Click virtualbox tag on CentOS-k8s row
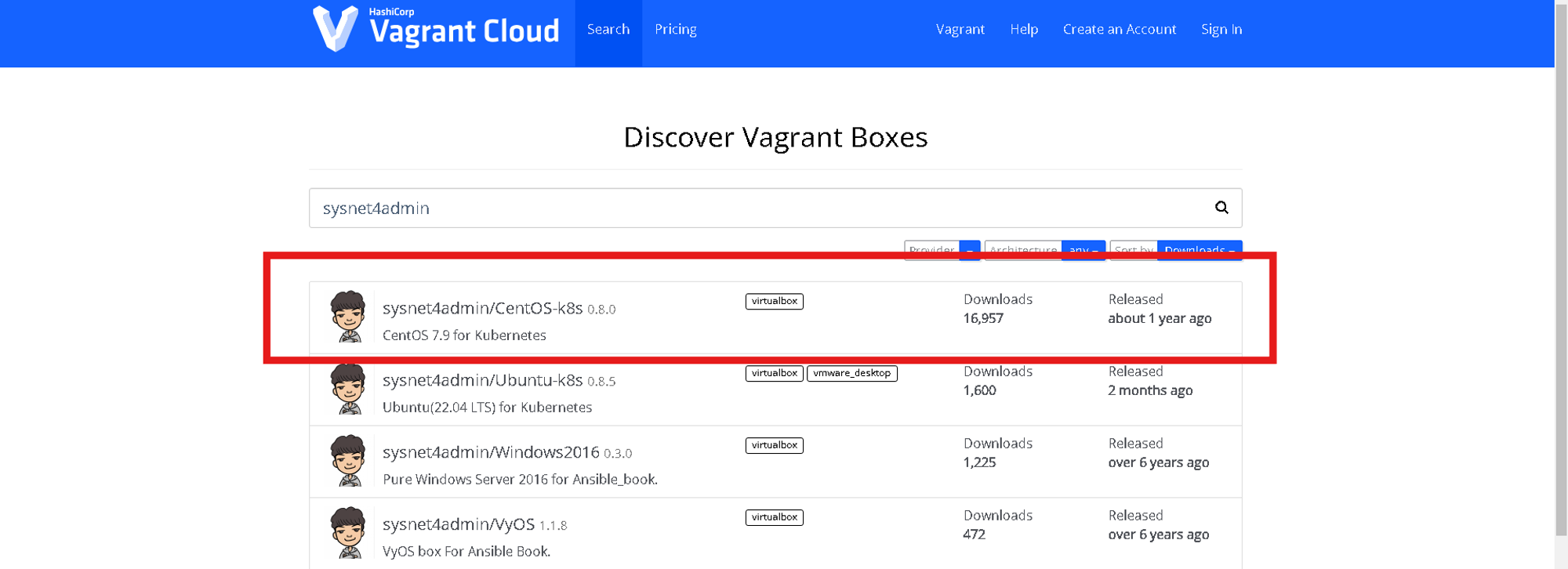 click(775, 301)
